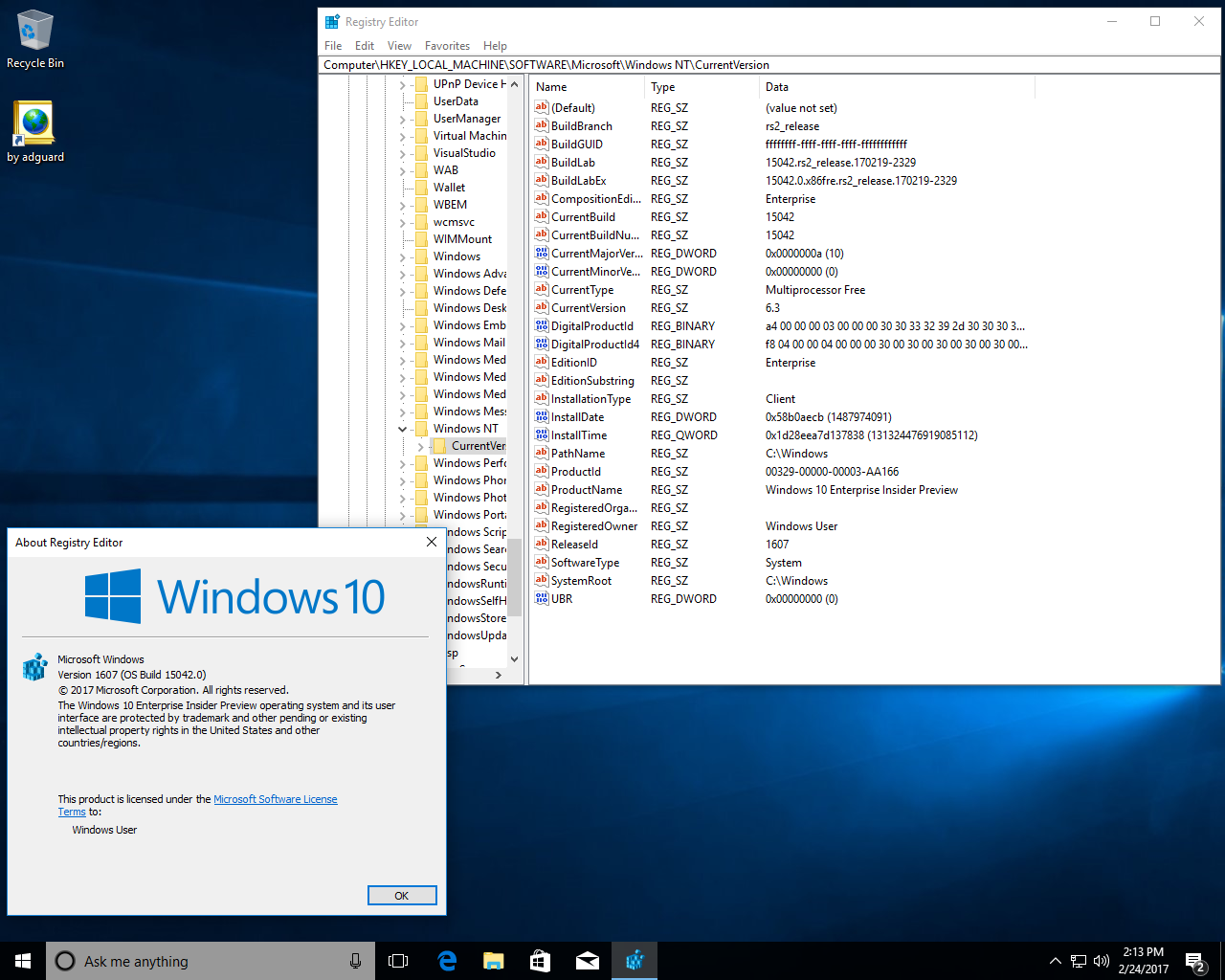Screen dimensions: 1225x980
Task: Click the BuildGUID value icon
Action: tap(542, 144)
